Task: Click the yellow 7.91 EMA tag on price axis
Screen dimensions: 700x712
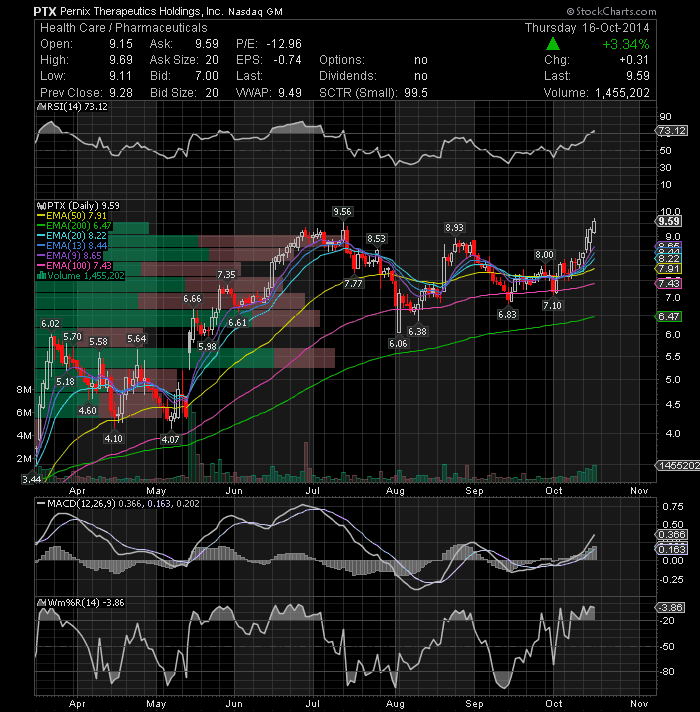Action: pos(669,269)
